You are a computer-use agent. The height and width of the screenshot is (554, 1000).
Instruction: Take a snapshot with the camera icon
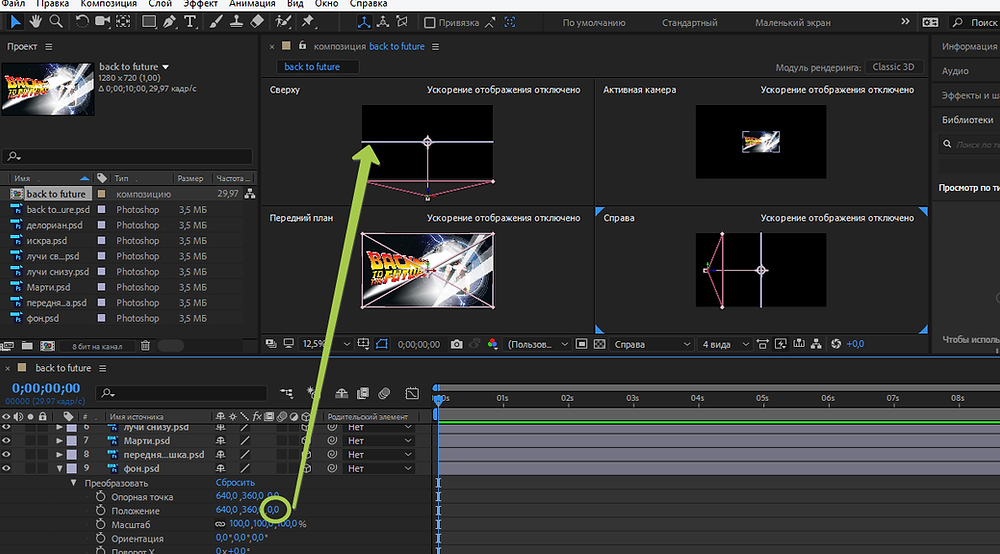click(456, 344)
